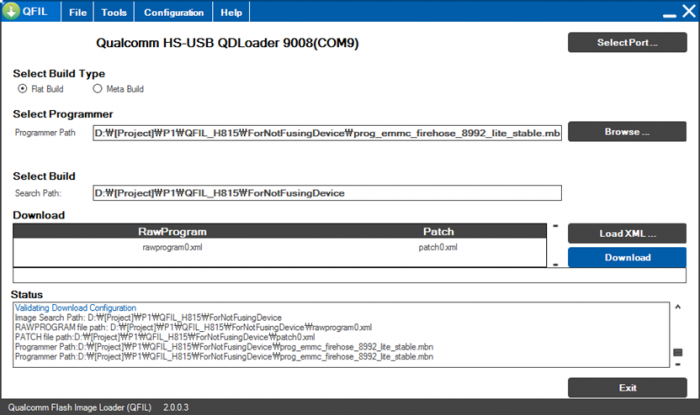Click the download table lower scroll arrow
Viewport: 700px width, 415px height.
tap(556, 265)
